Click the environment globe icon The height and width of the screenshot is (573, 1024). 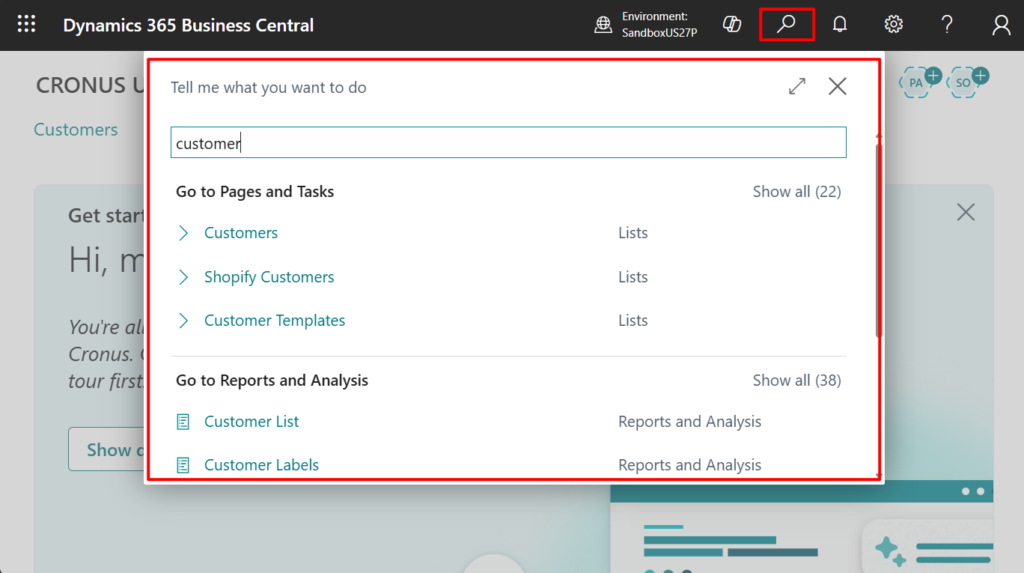603,25
